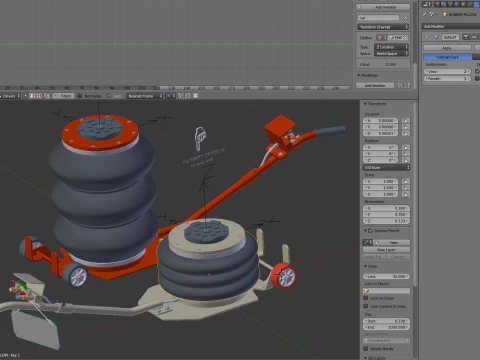This screenshot has width=480, height=360.
Task: Adjust the View subdivisions field
Action: click(447, 71)
